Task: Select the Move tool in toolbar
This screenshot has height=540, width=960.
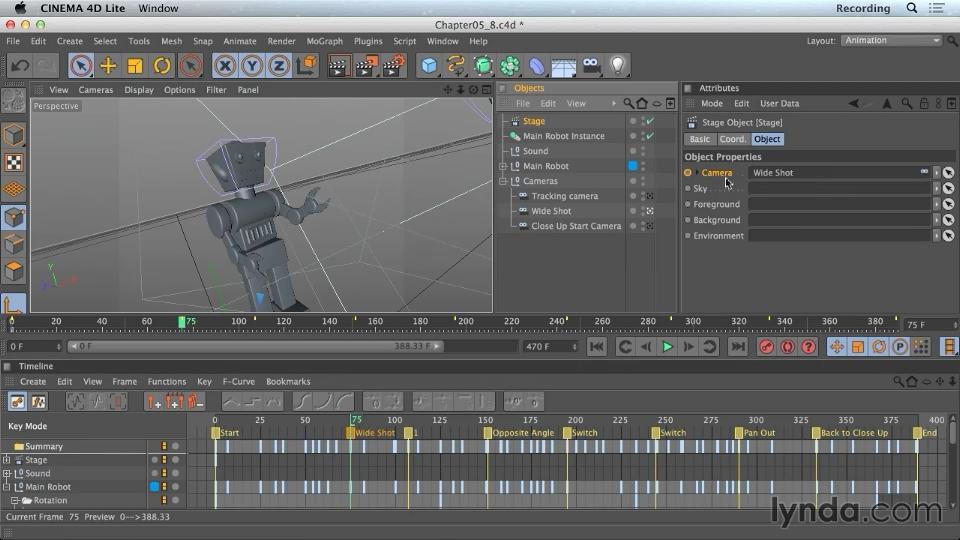Action: point(108,66)
